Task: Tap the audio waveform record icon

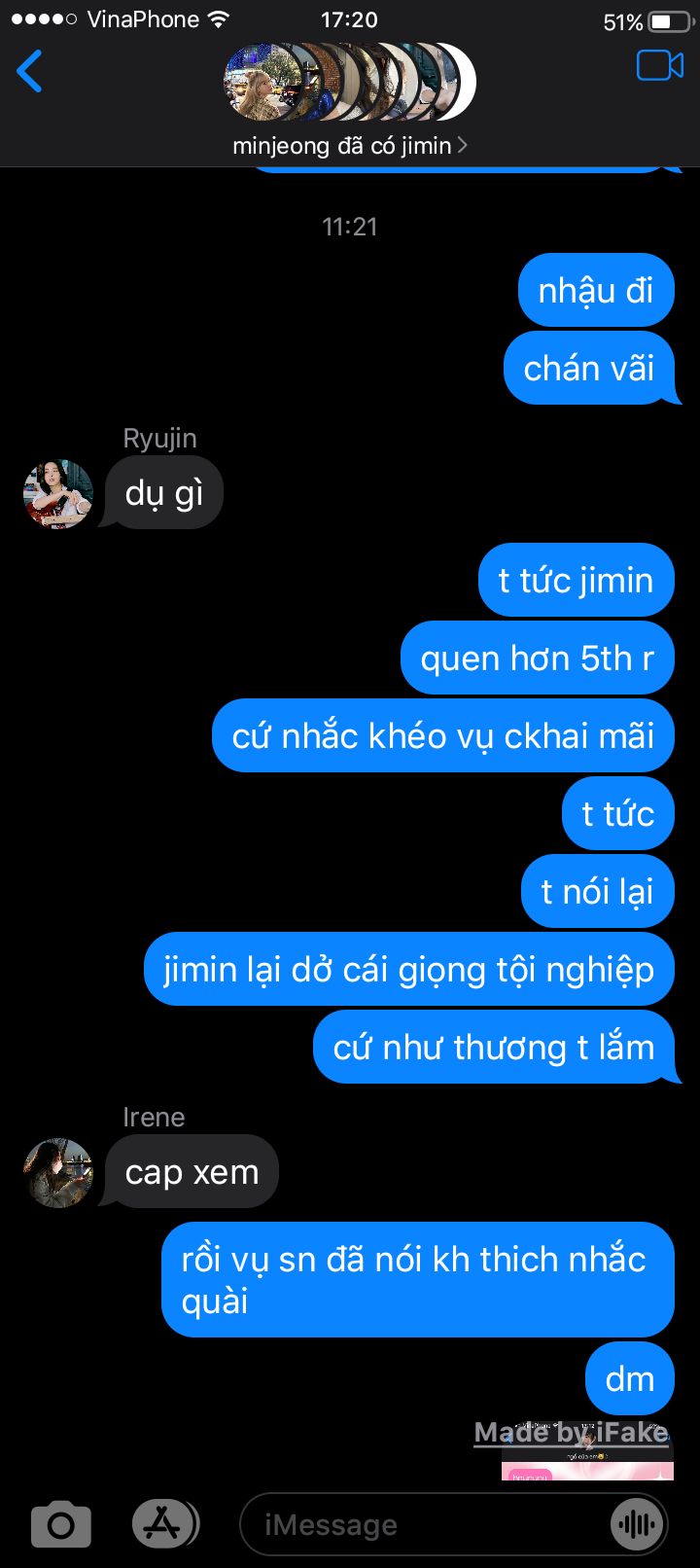Action: [637, 1524]
